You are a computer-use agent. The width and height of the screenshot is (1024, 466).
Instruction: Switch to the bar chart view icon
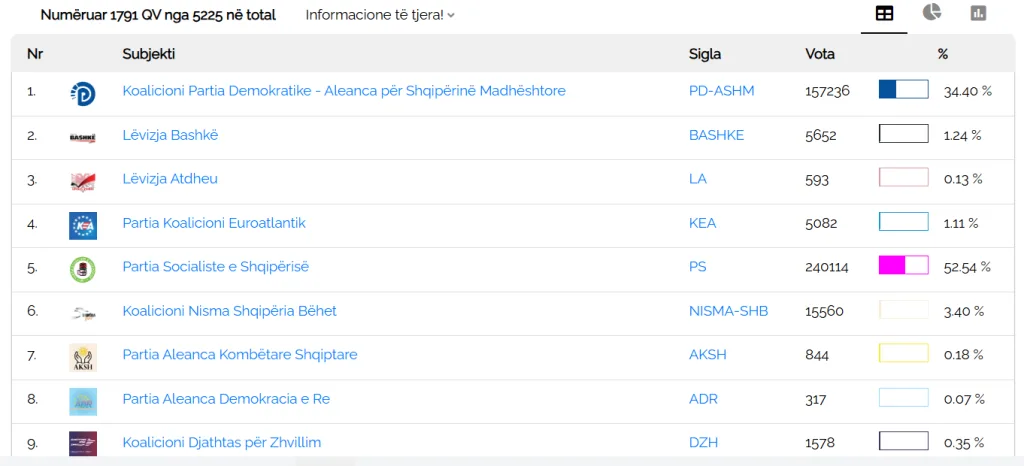(x=978, y=13)
